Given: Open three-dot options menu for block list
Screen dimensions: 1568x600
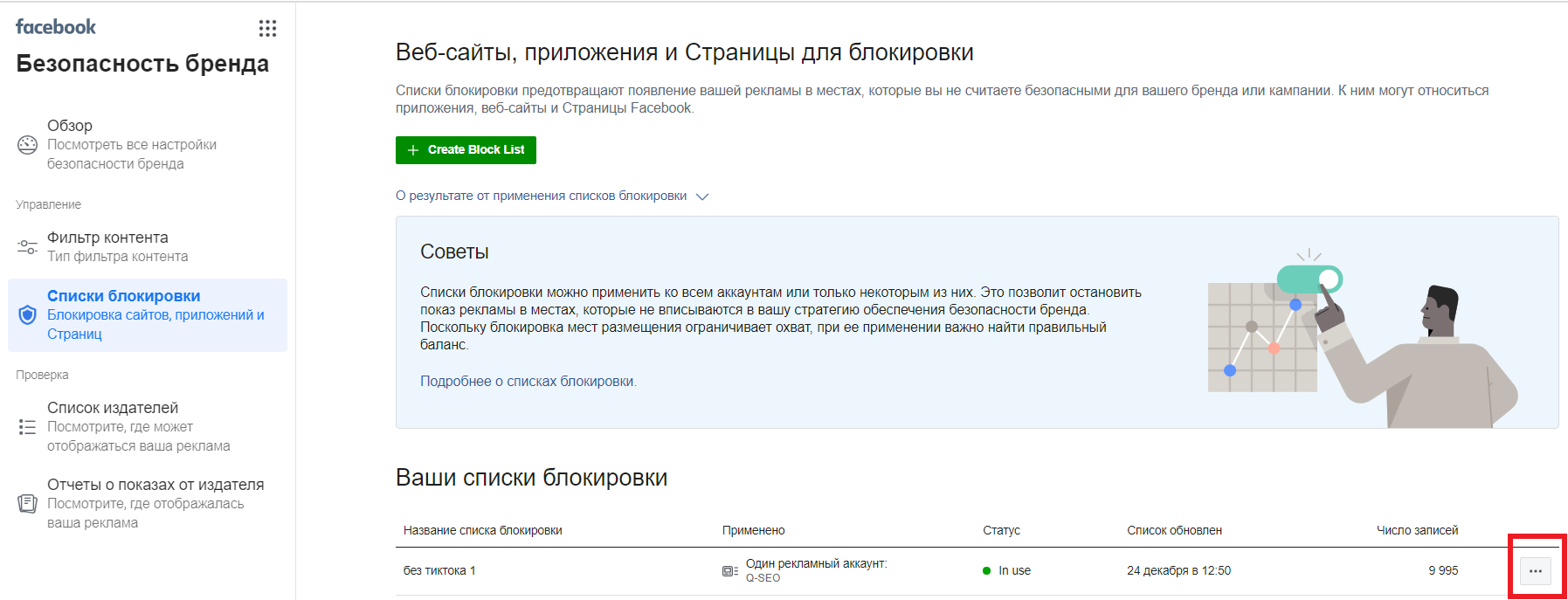Looking at the screenshot, I should coord(1535,571).
